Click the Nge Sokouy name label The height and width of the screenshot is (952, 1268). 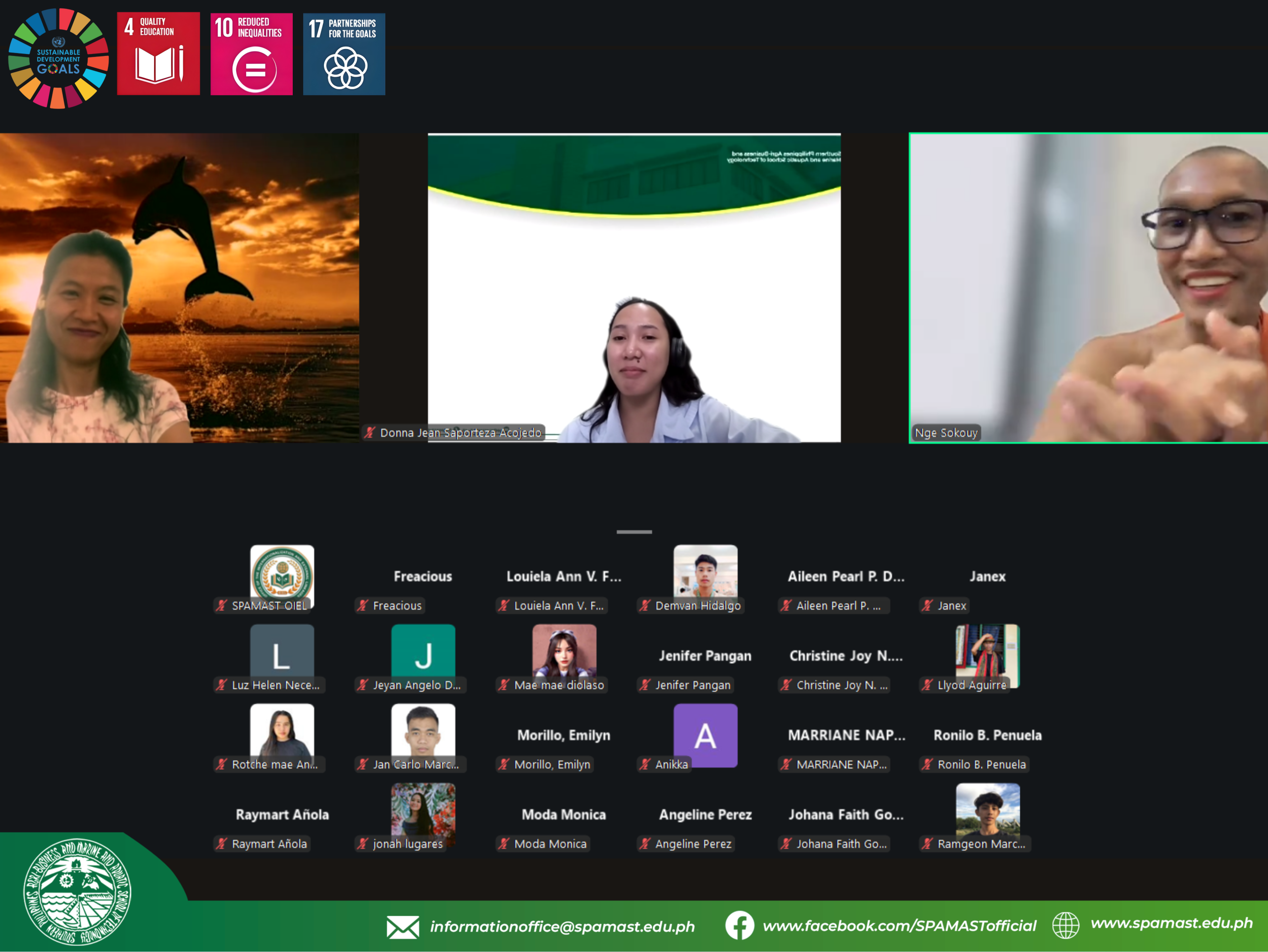pyautogui.click(x=946, y=433)
